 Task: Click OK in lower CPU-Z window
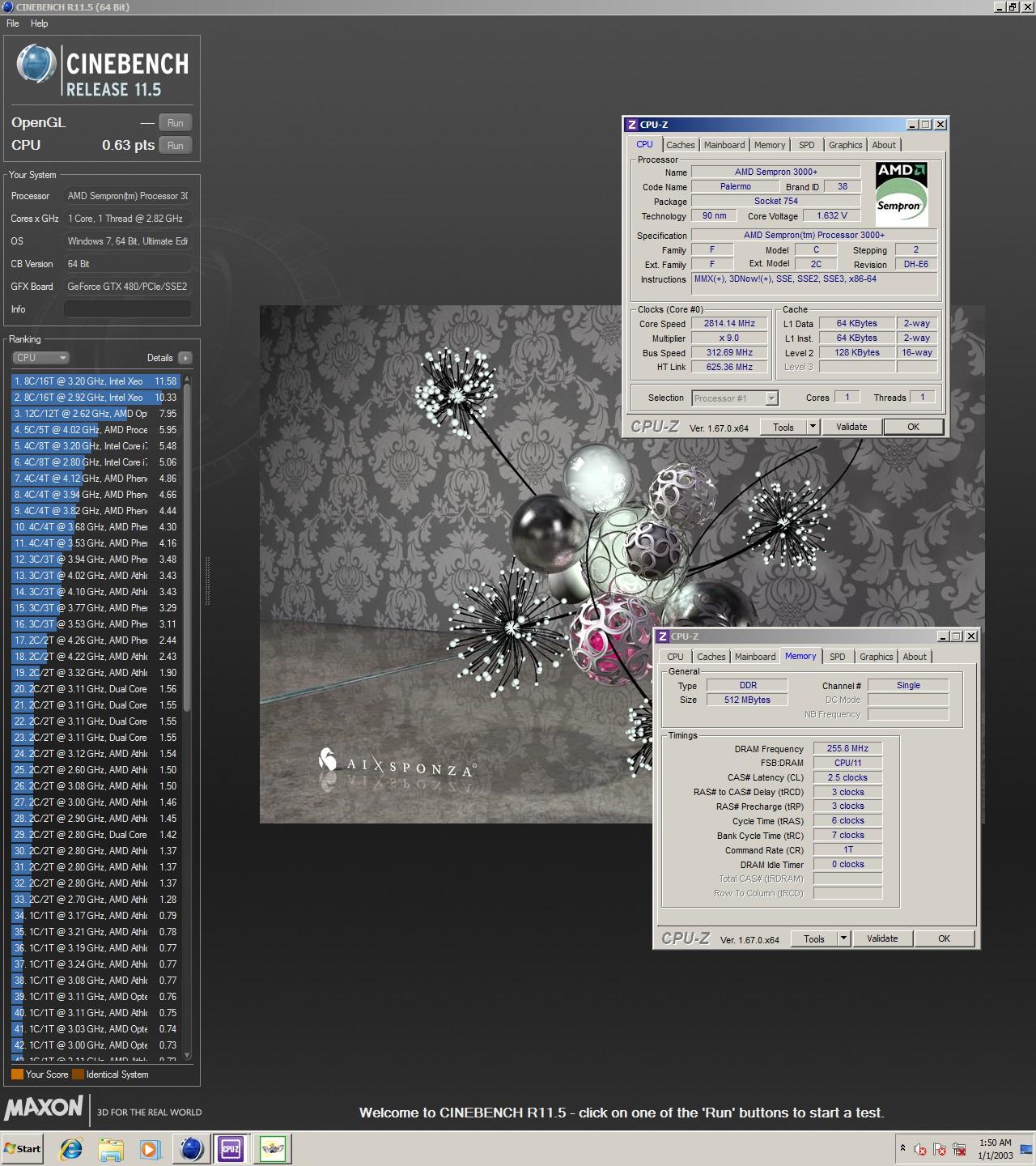click(x=944, y=938)
